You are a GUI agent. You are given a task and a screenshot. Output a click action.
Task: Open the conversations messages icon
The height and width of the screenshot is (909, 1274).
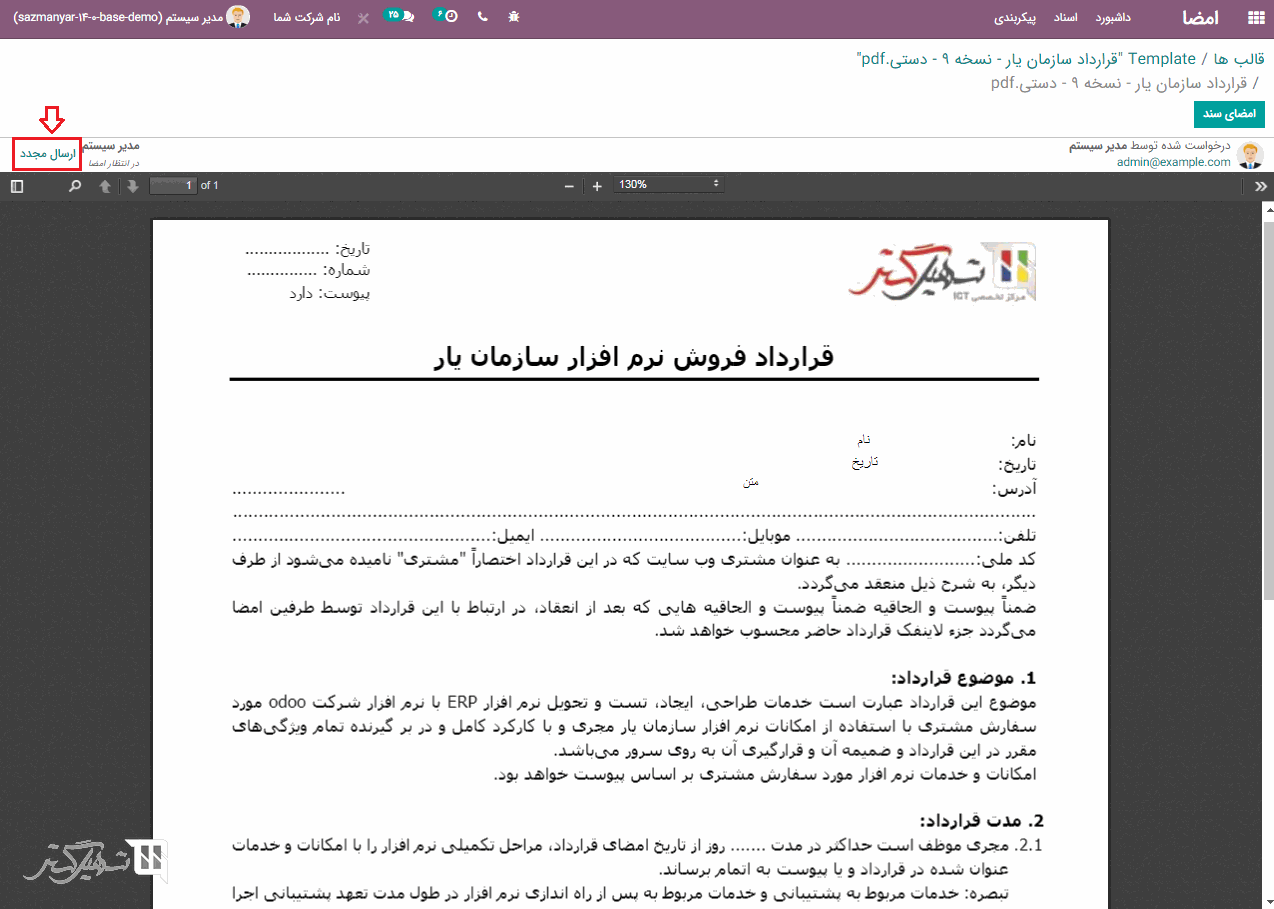400,16
